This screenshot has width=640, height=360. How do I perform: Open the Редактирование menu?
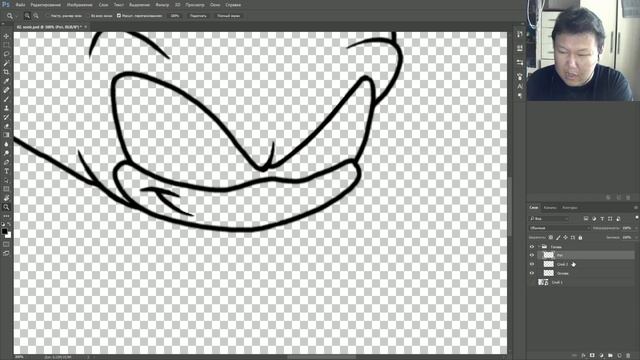(45, 5)
